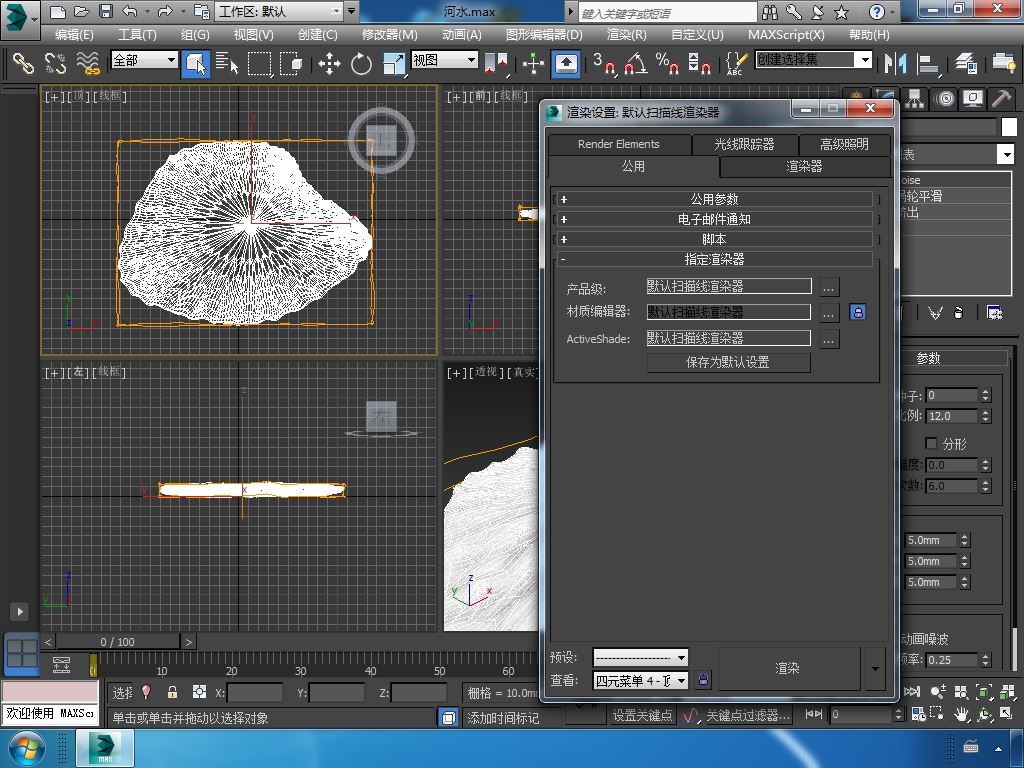Toggle Spinner Snap button
The height and width of the screenshot is (768, 1024).
699,63
